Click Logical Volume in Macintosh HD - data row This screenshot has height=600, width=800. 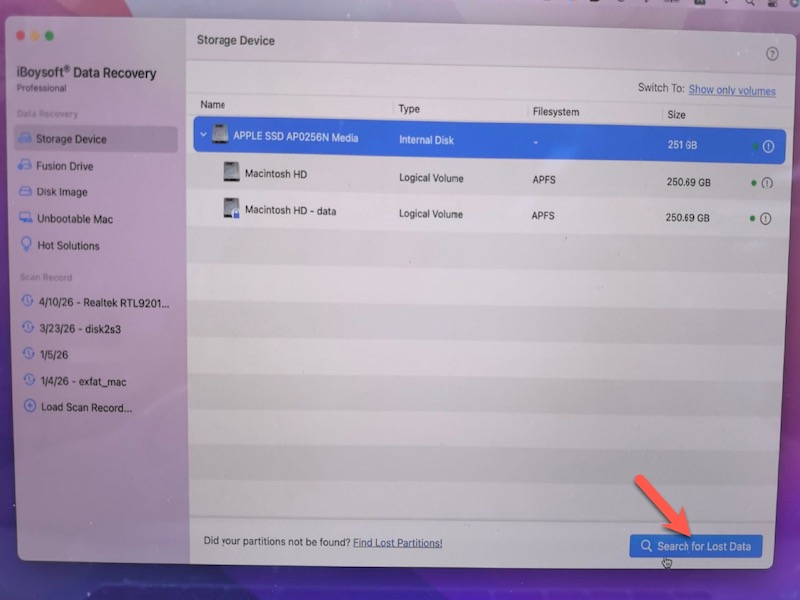coord(431,214)
